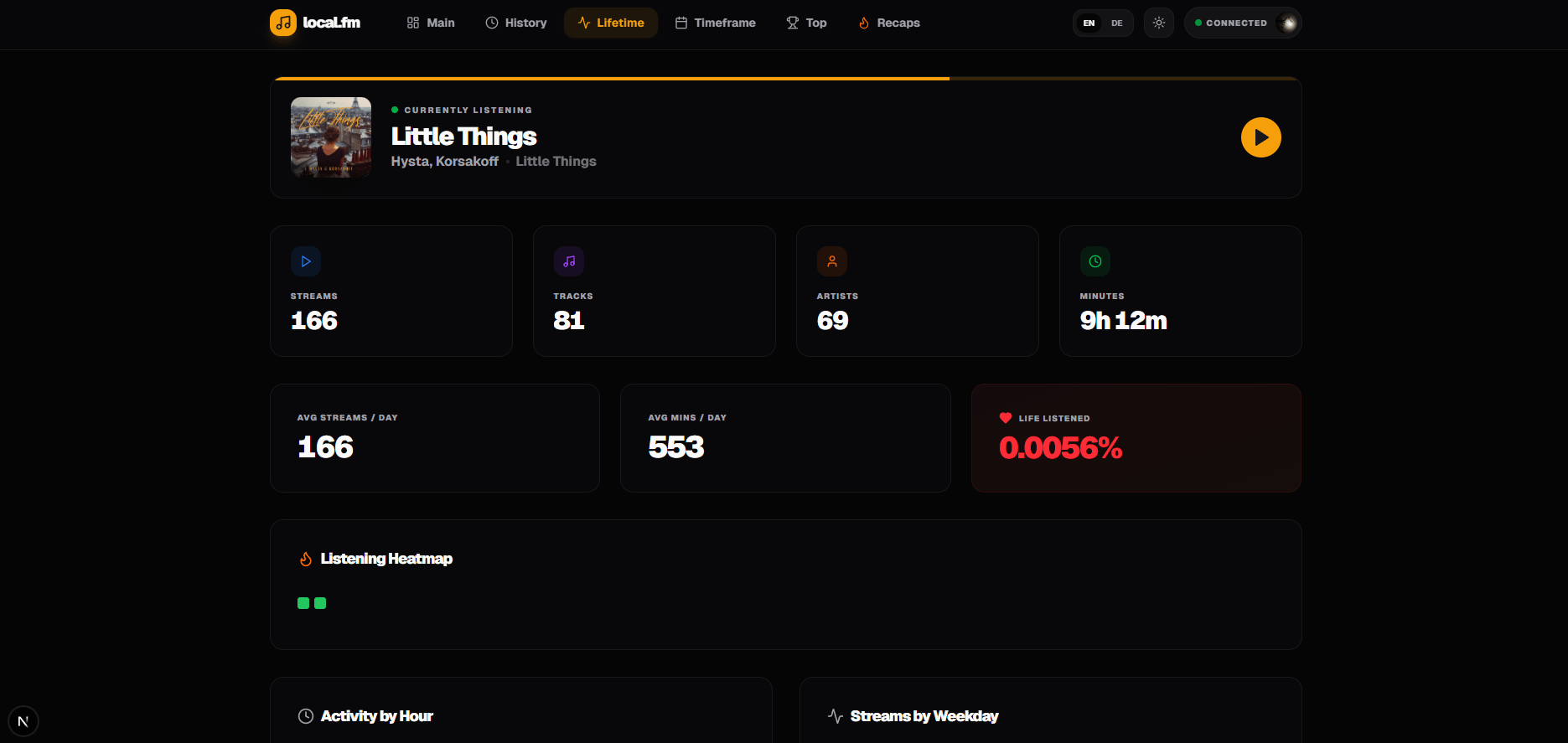Image resolution: width=1568 pixels, height=743 pixels.
Task: Click the user avatar next to CONNECTED
Action: [1288, 23]
